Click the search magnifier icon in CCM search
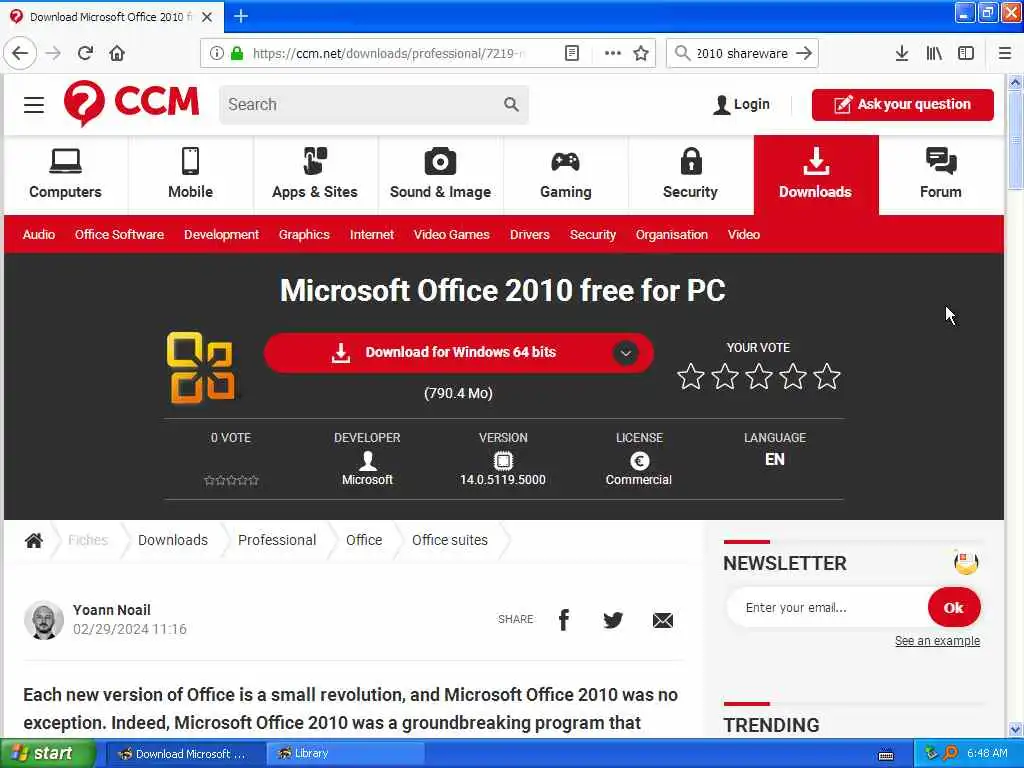This screenshot has width=1024, height=768. tap(511, 104)
